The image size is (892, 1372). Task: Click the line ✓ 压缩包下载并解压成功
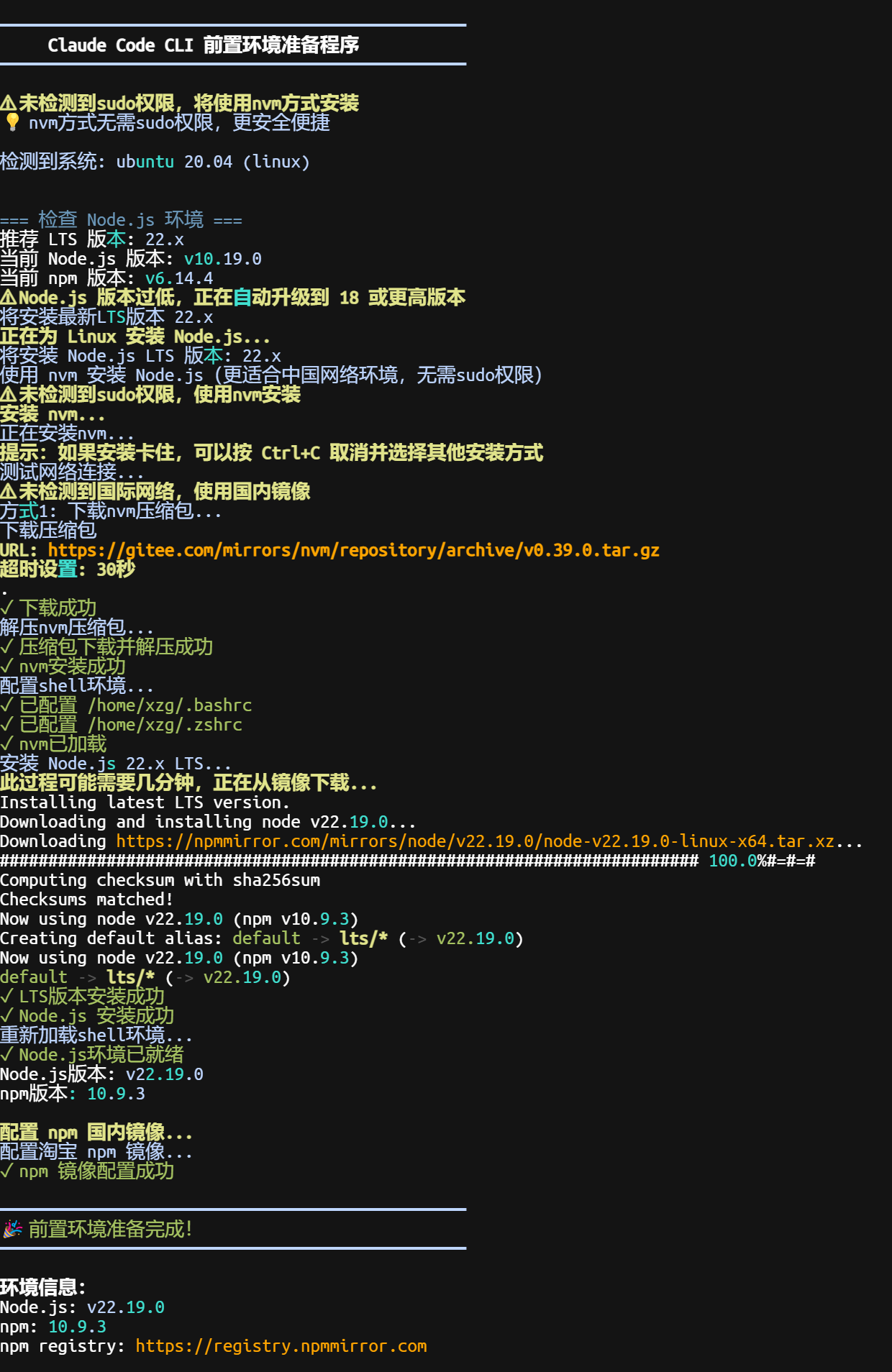click(x=106, y=647)
